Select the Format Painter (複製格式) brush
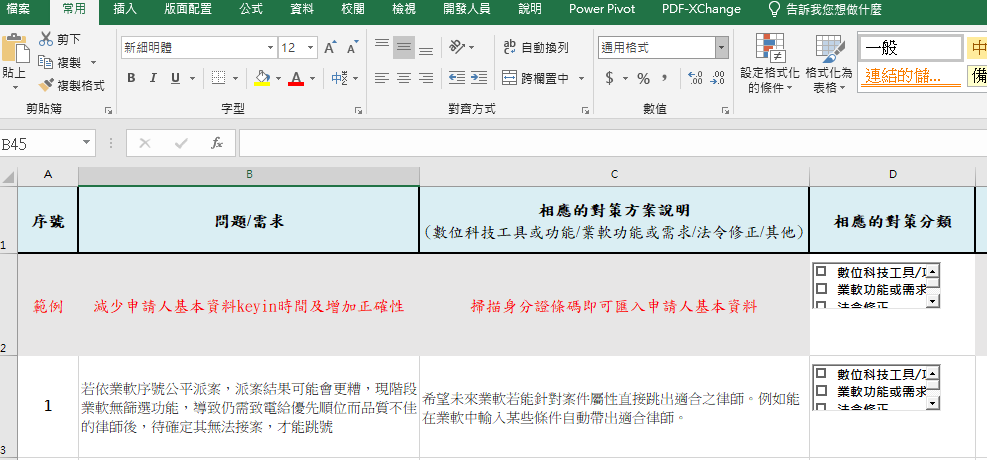Viewport: 987px width, 460px height. [46, 85]
